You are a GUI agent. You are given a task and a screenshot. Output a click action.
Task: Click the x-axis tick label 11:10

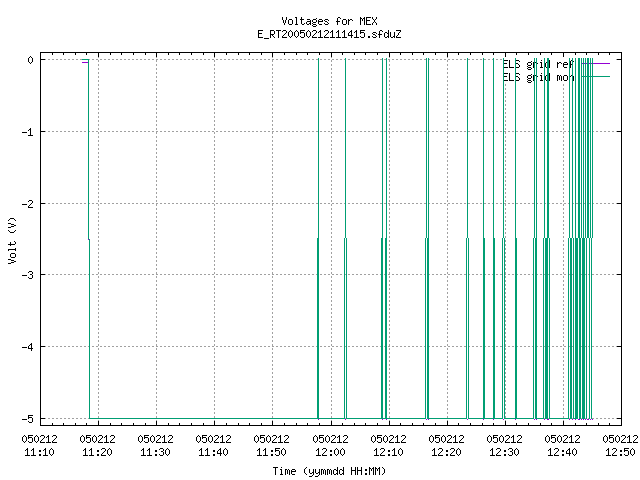point(39,452)
